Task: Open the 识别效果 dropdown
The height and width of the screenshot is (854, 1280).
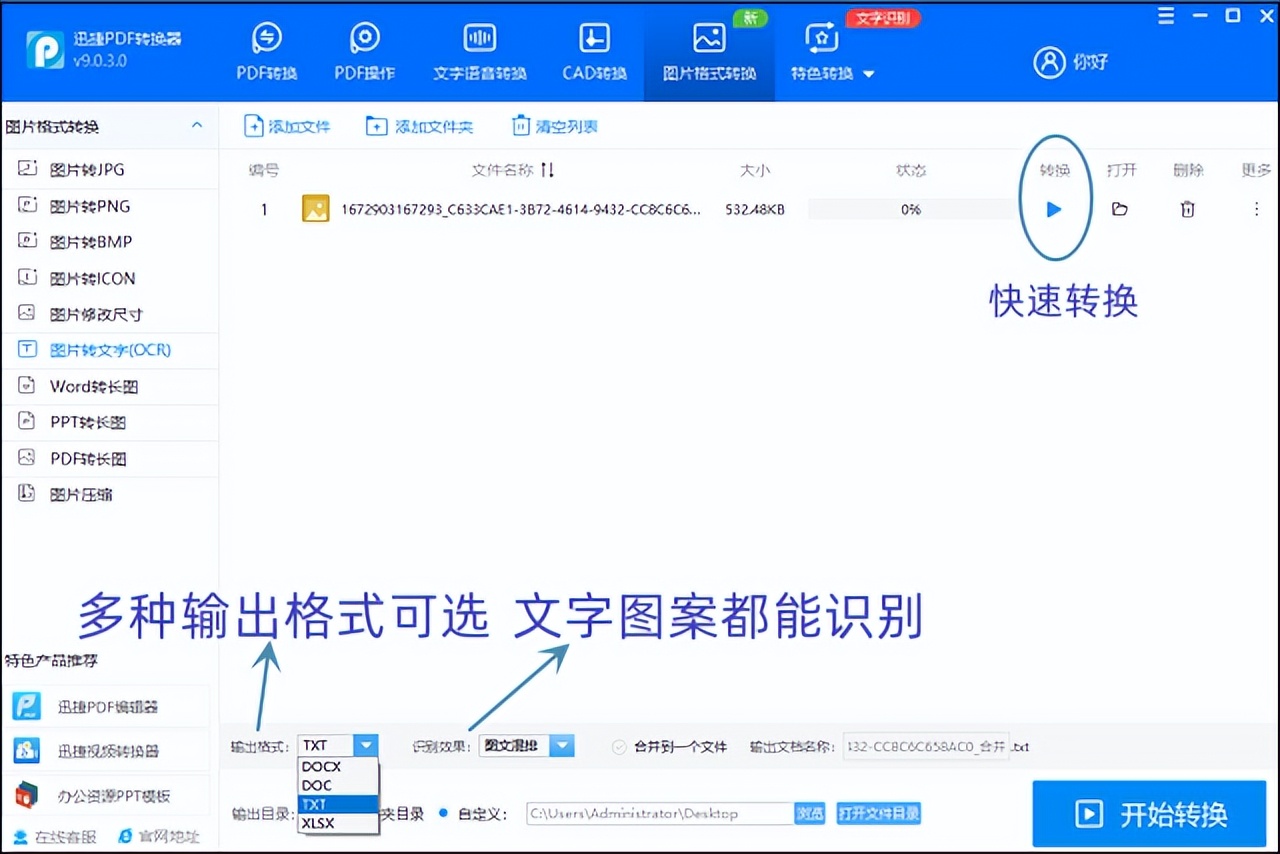Action: click(x=561, y=746)
